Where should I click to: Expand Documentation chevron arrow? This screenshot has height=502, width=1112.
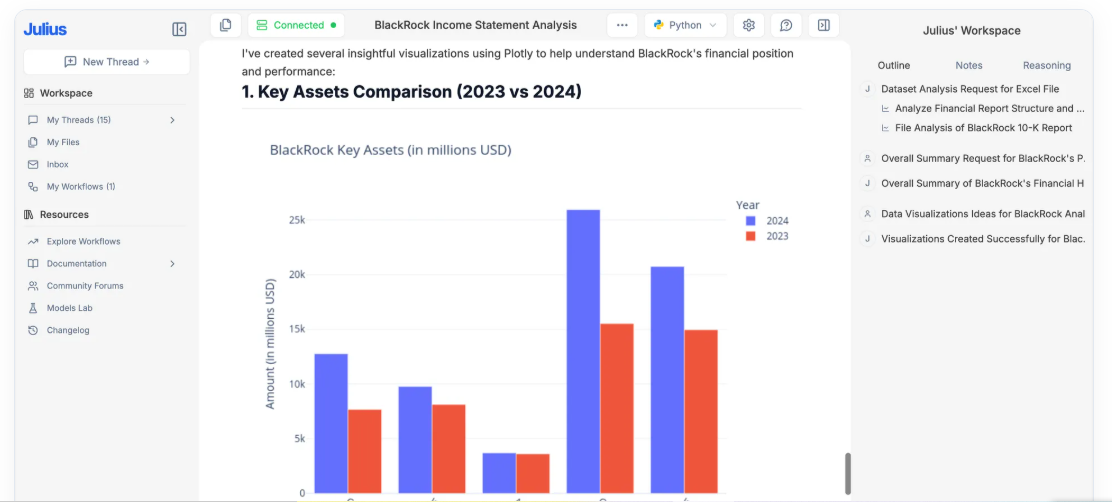pyautogui.click(x=172, y=264)
